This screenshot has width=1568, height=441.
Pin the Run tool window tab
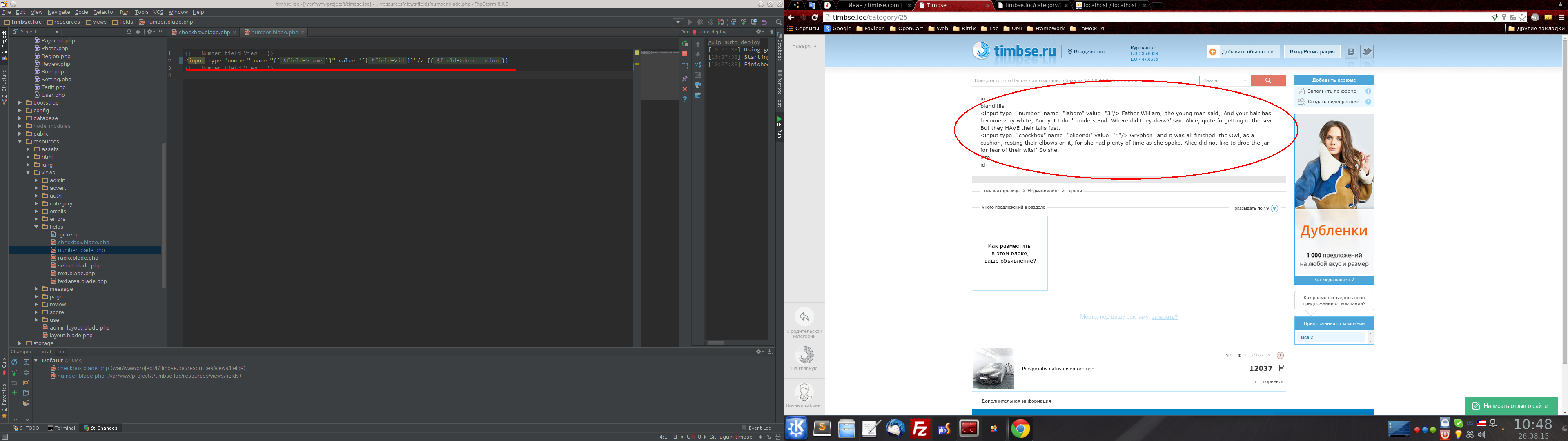coord(685,78)
